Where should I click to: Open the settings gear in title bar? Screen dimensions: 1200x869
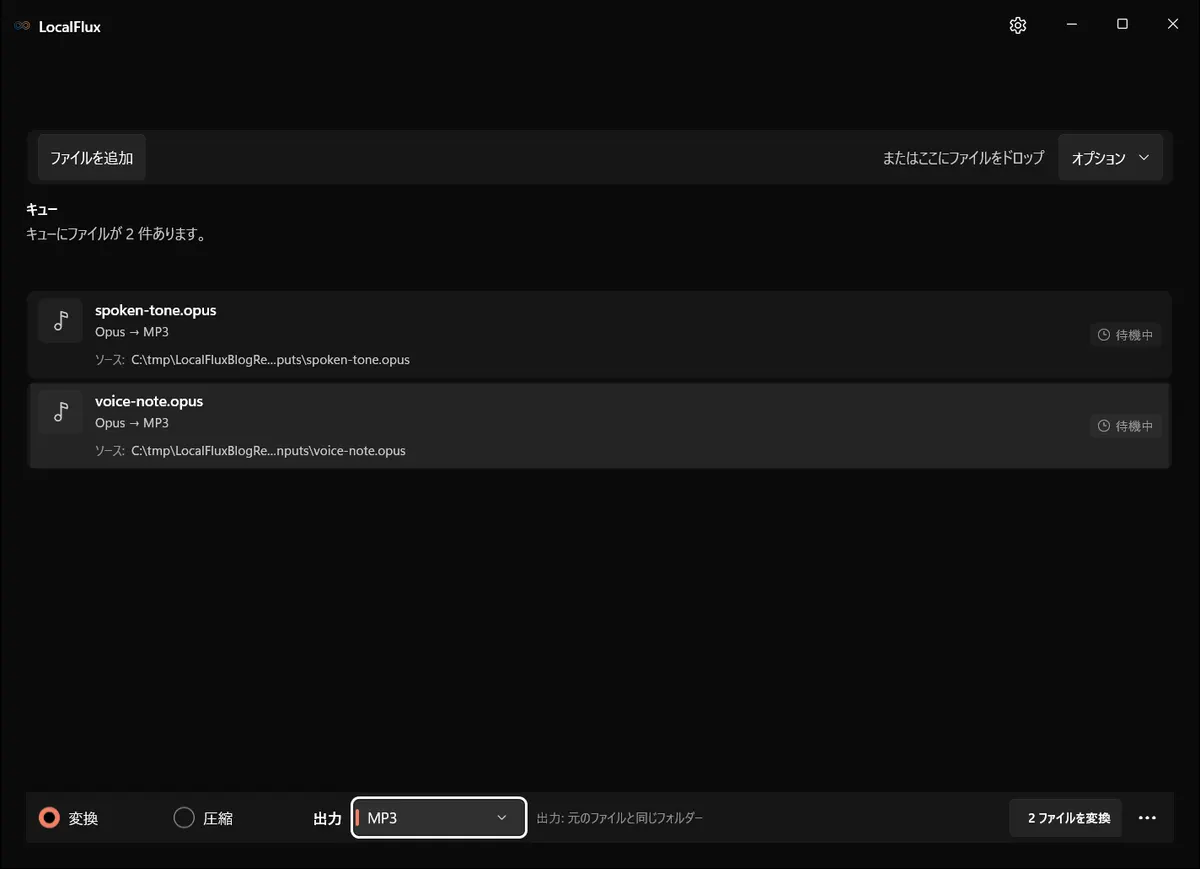1018,26
